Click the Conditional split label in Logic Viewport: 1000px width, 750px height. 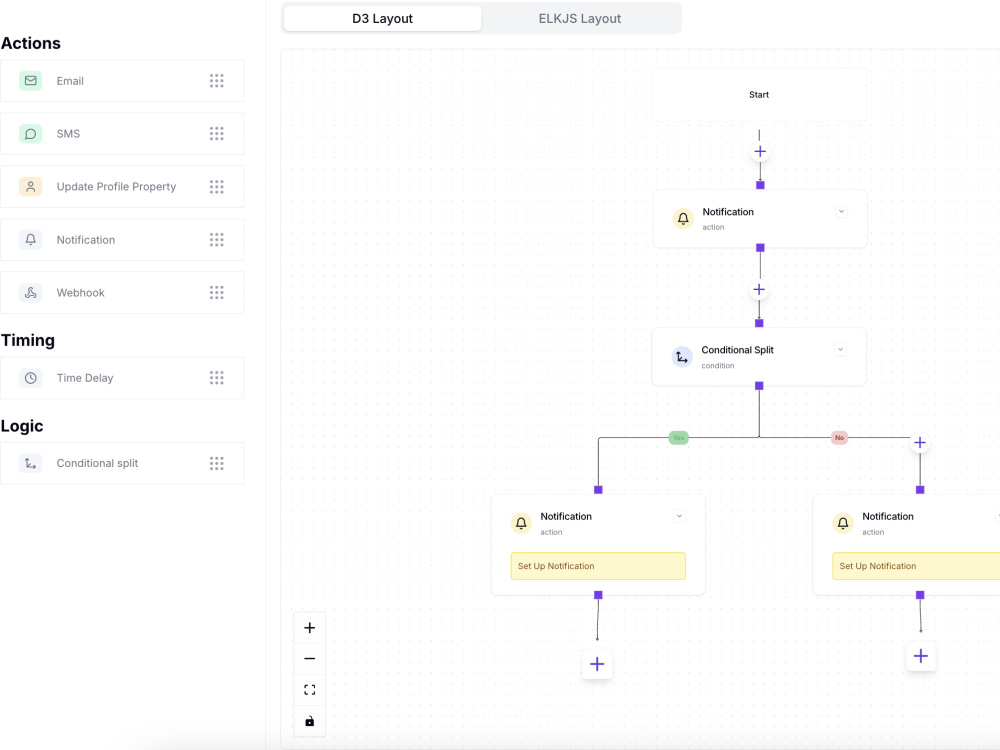pos(97,464)
